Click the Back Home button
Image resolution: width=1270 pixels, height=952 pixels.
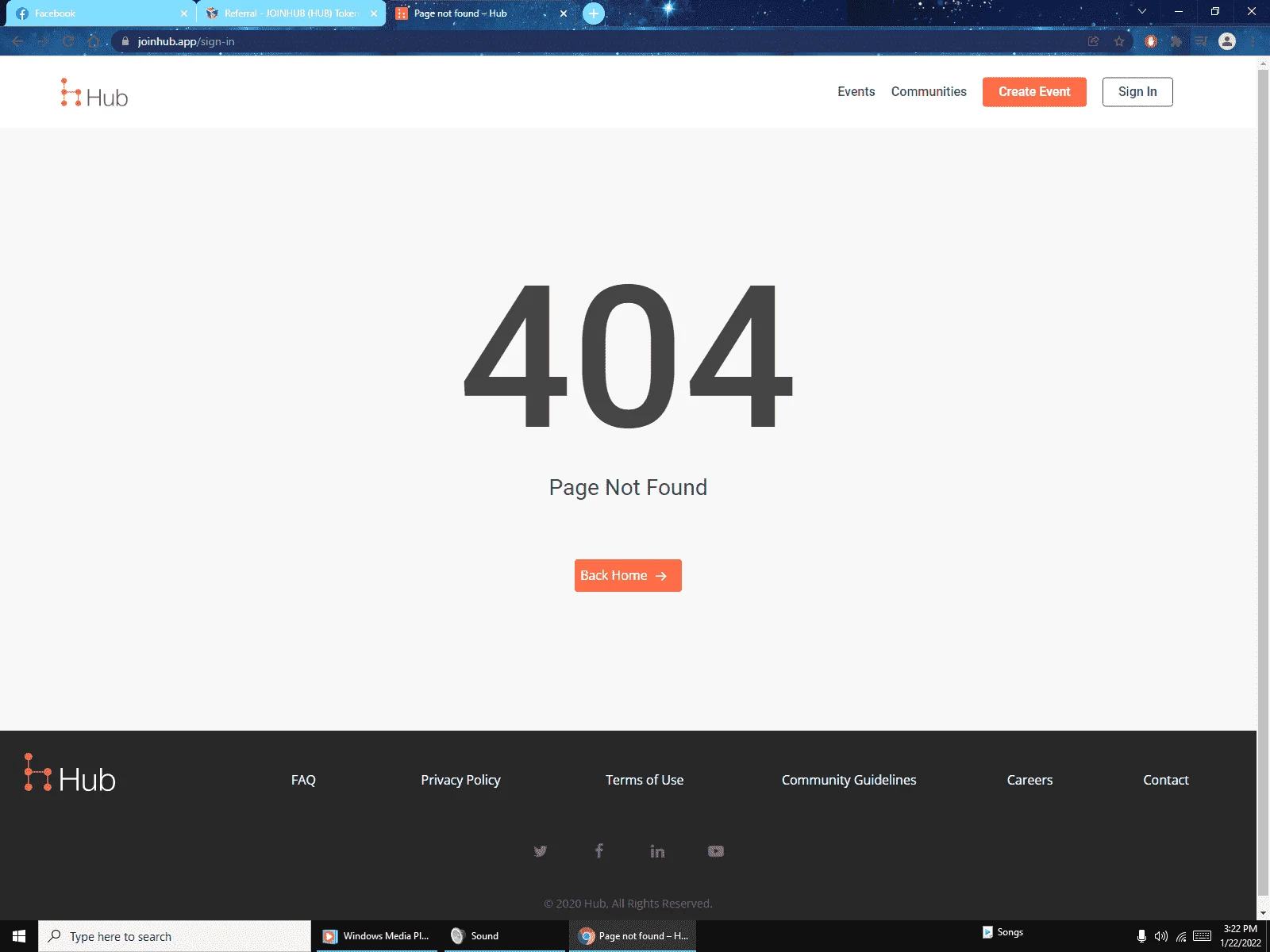pos(628,576)
